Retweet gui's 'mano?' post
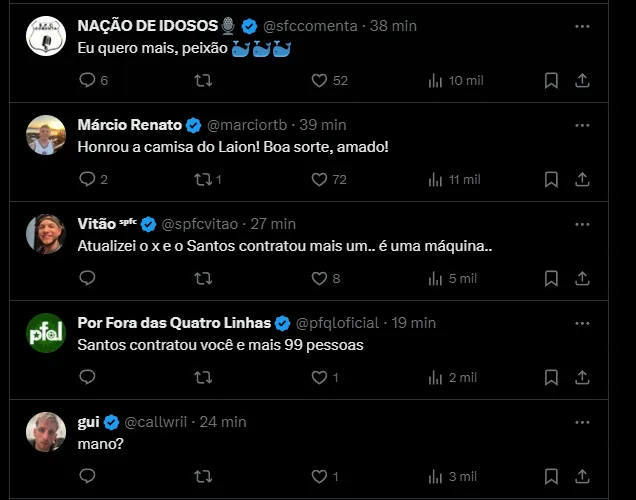The width and height of the screenshot is (636, 500). coord(203,476)
